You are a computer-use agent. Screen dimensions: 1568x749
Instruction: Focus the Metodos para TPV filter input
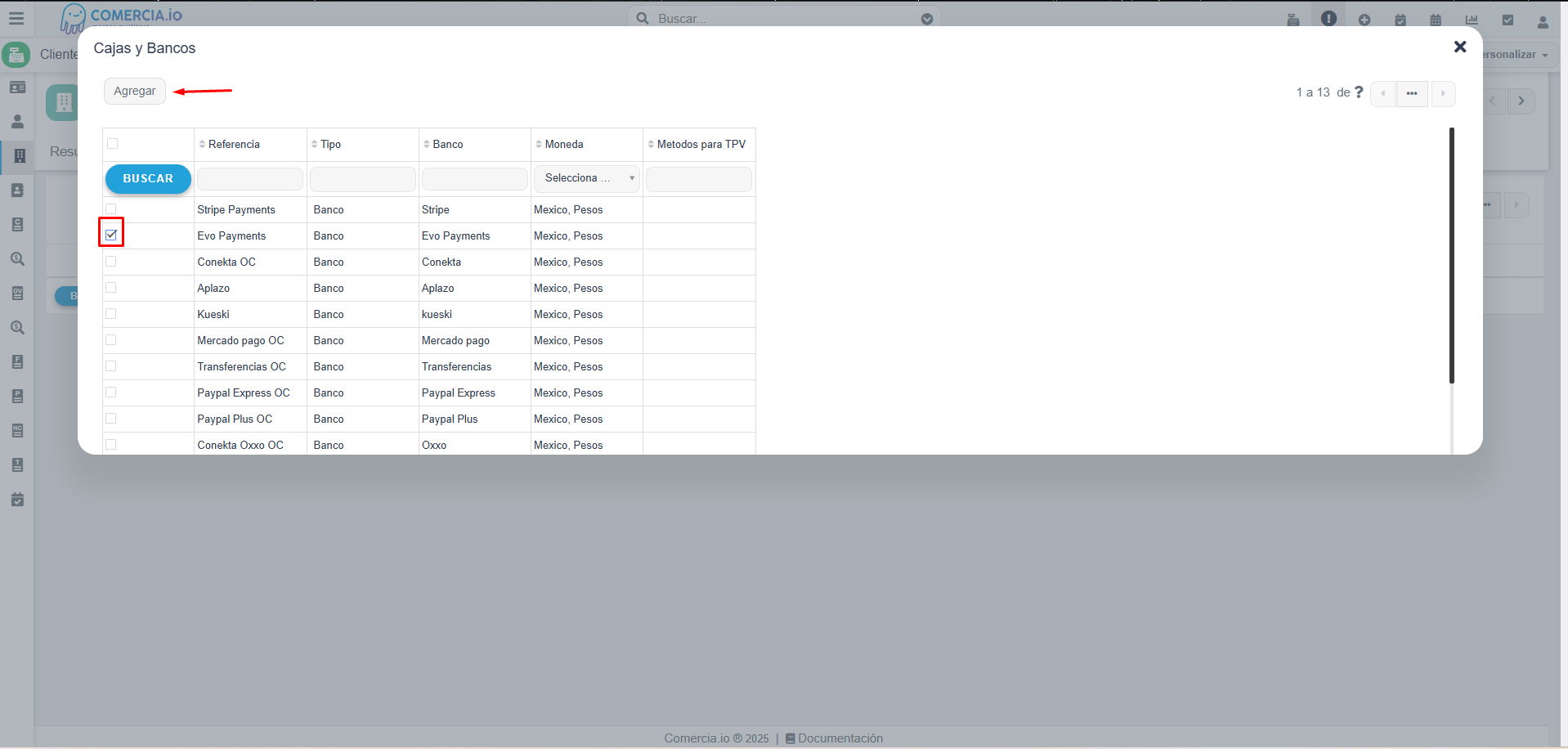(699, 179)
